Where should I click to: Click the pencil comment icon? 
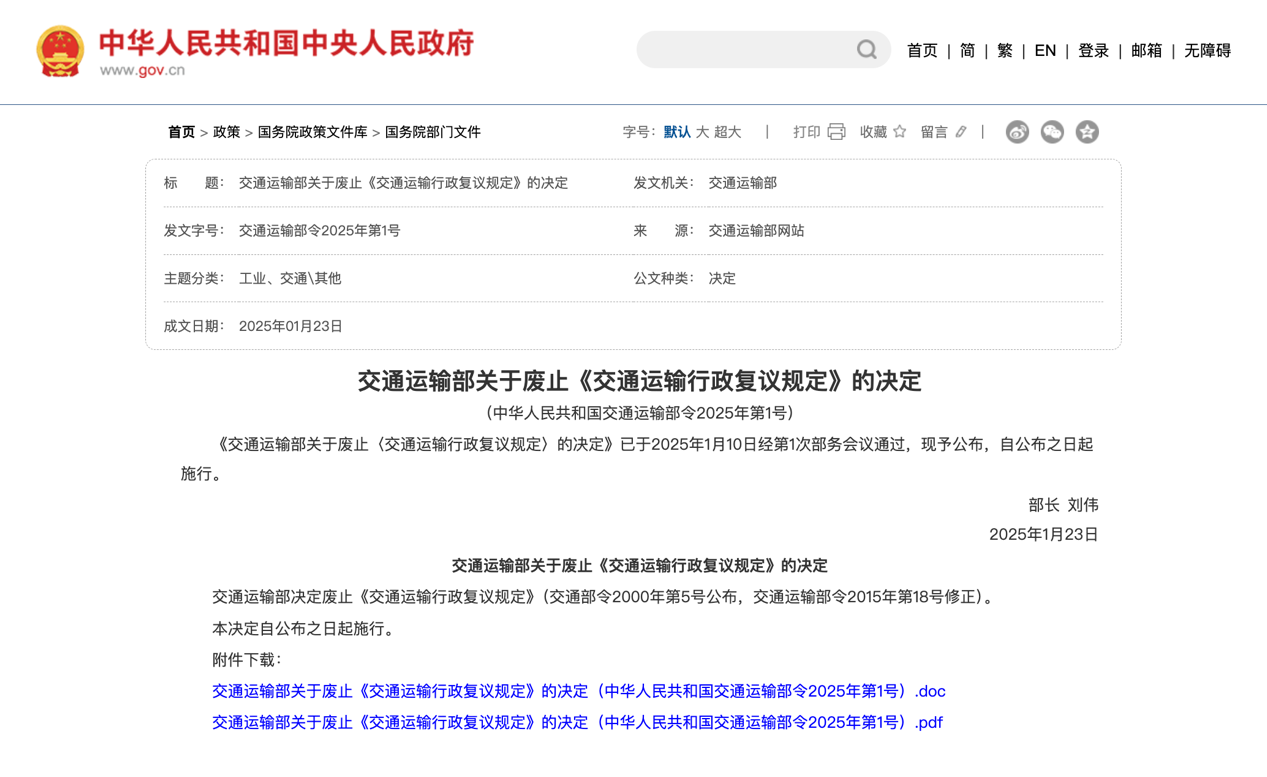[x=961, y=132]
